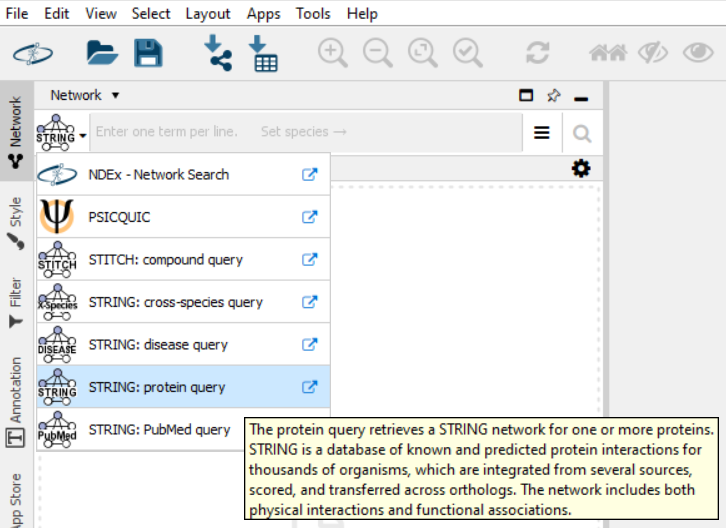
Task: Open the Tools menu
Action: (313, 13)
